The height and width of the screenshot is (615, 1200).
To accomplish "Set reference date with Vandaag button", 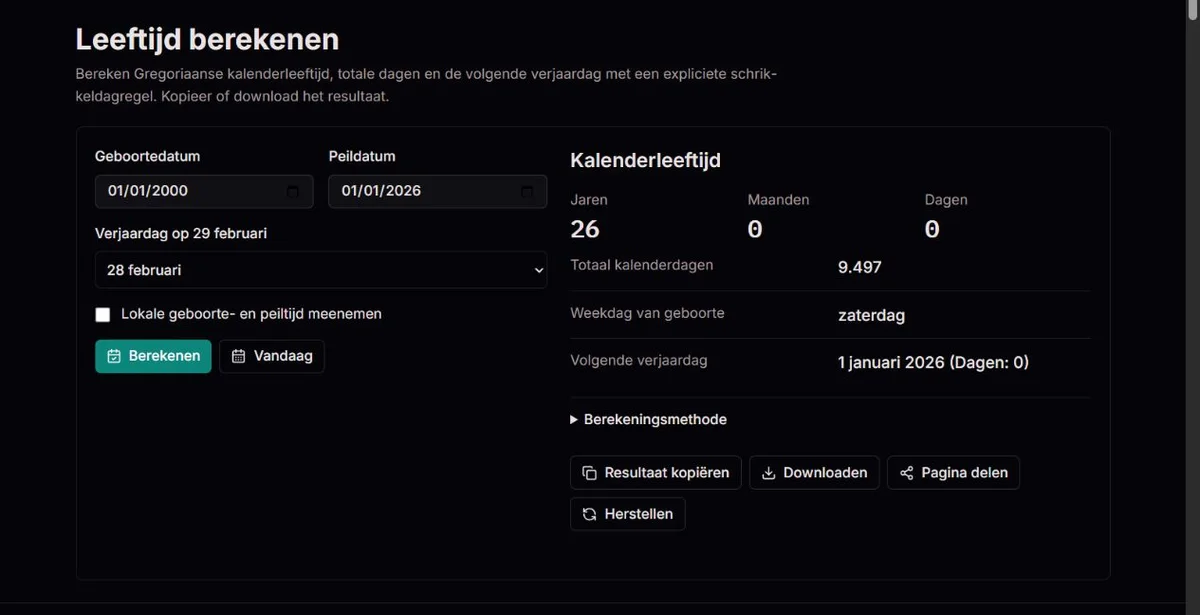I will (x=272, y=356).
